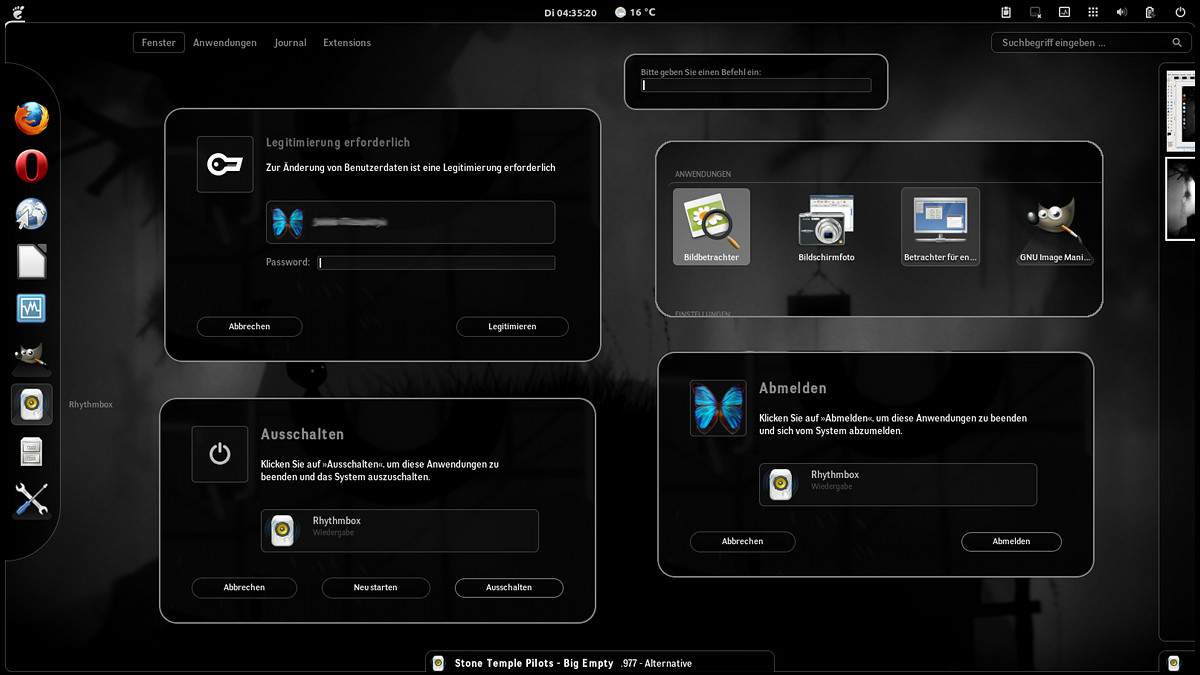Screen dimensions: 1200x675
Task: Open the battery indicator in top bar
Action: [x=1150, y=13]
